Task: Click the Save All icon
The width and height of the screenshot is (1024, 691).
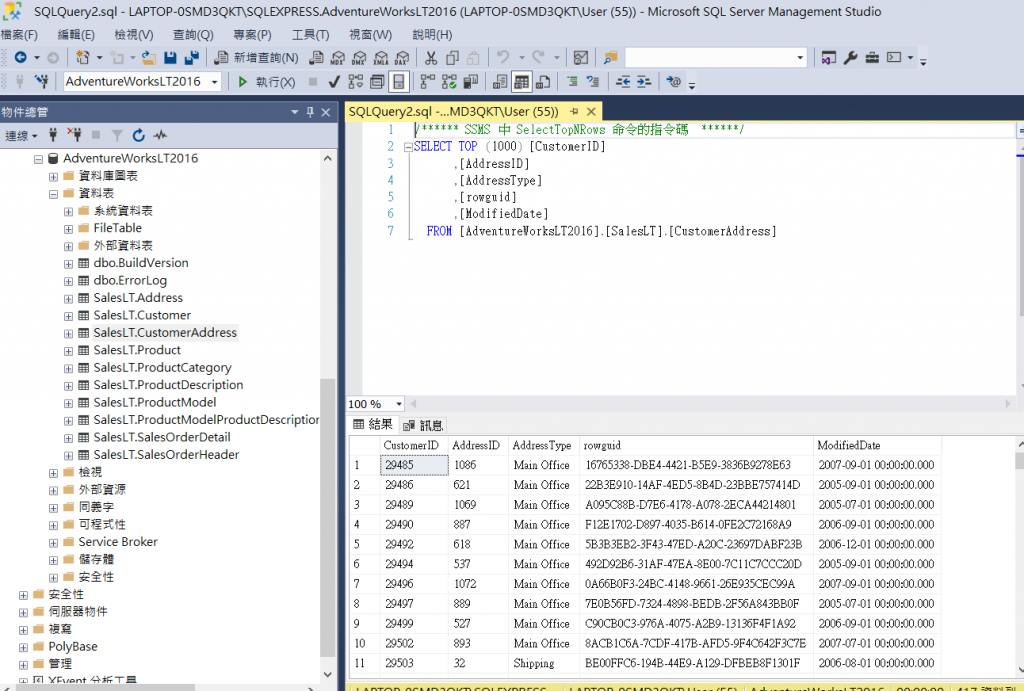Action: coord(191,57)
